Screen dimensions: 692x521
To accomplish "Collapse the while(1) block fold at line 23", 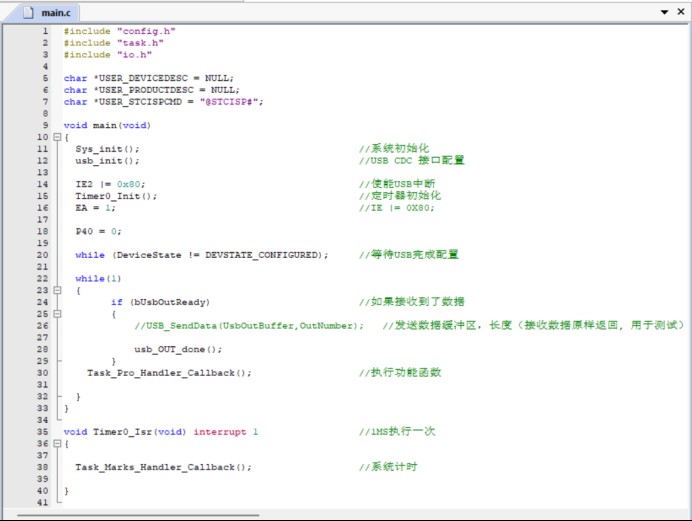I will point(57,290).
